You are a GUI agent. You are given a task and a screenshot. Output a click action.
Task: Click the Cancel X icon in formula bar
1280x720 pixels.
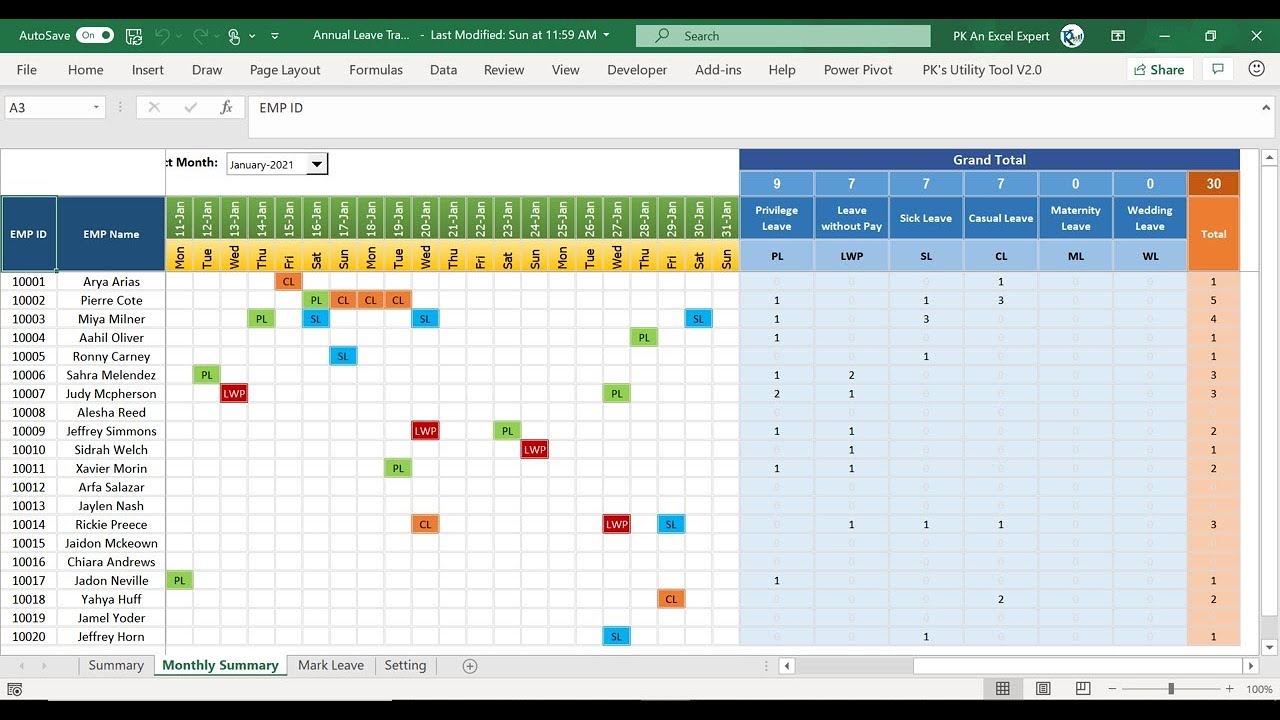[154, 107]
